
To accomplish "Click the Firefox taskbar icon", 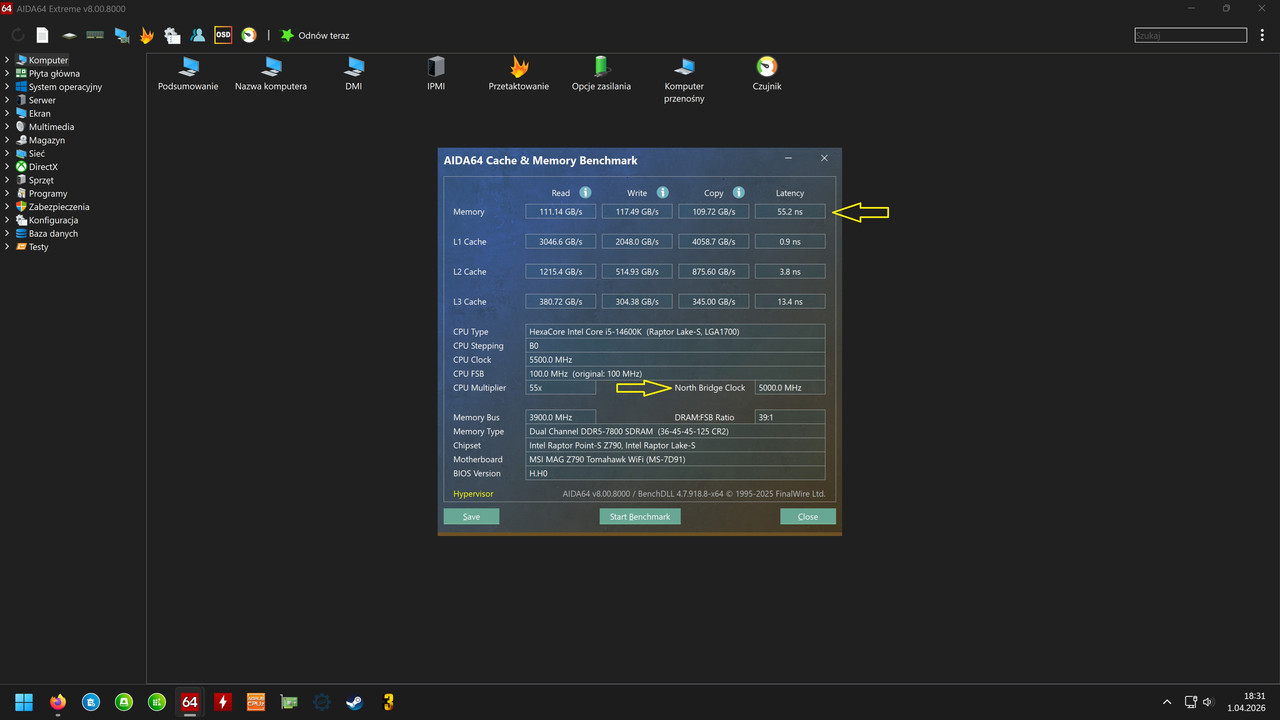I will pos(57,702).
